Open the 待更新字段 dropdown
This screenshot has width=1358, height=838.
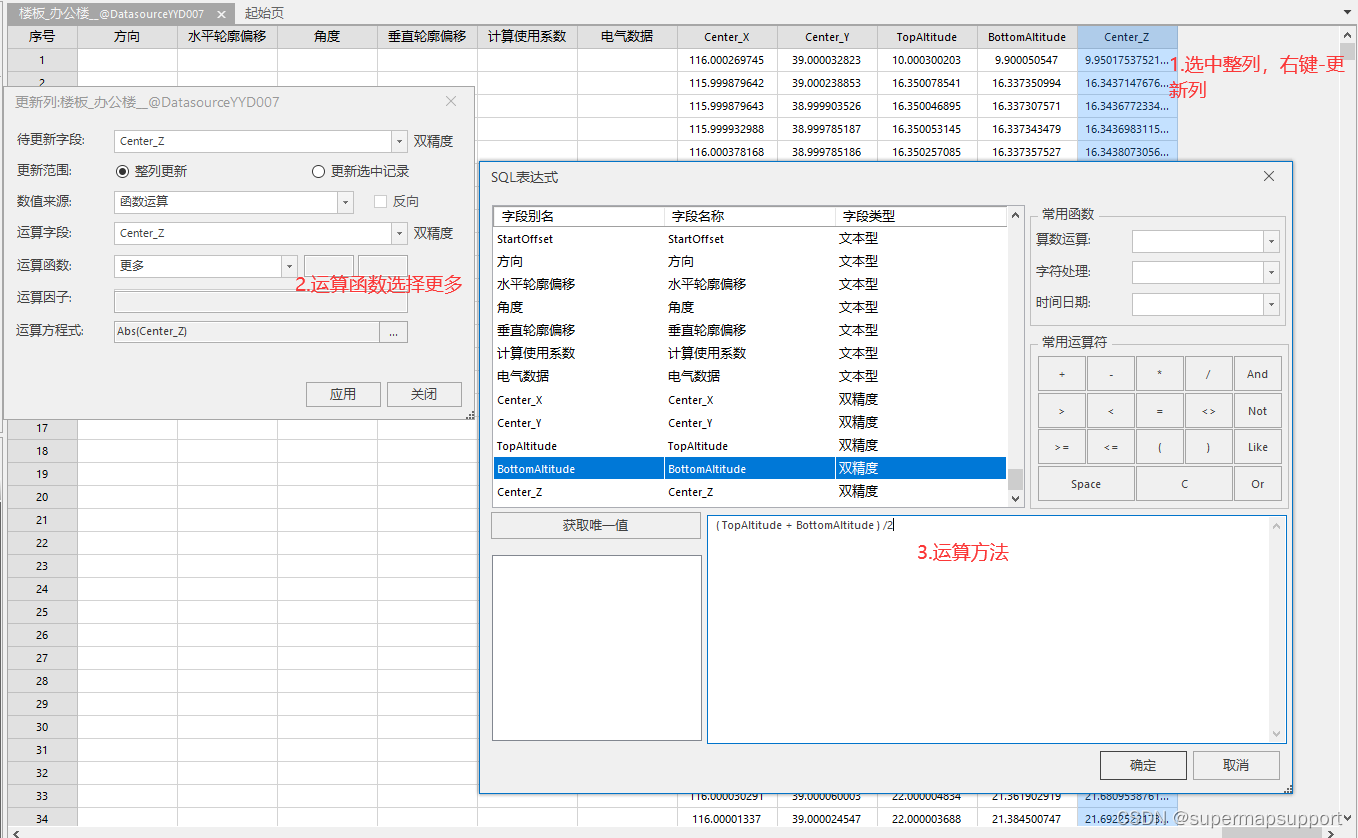(x=400, y=140)
